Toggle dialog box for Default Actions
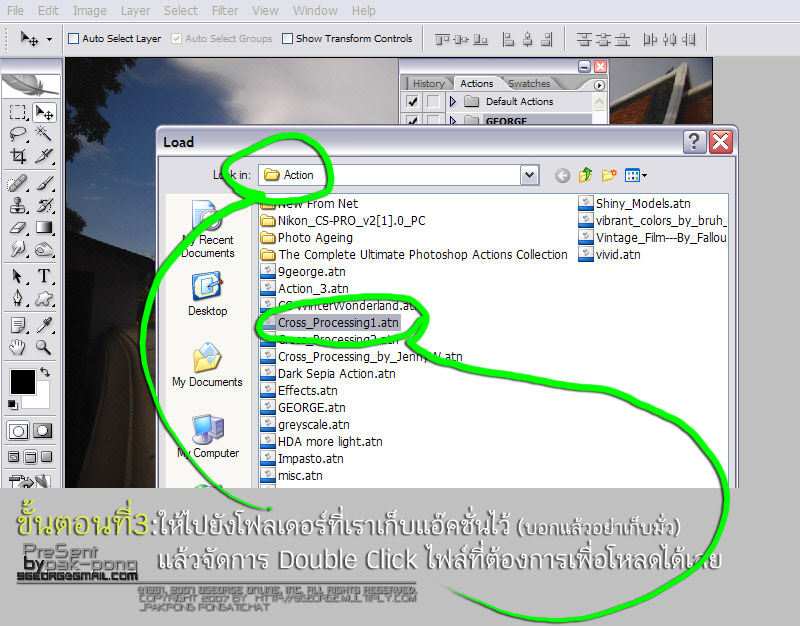The width and height of the screenshot is (800, 626). pos(433,102)
